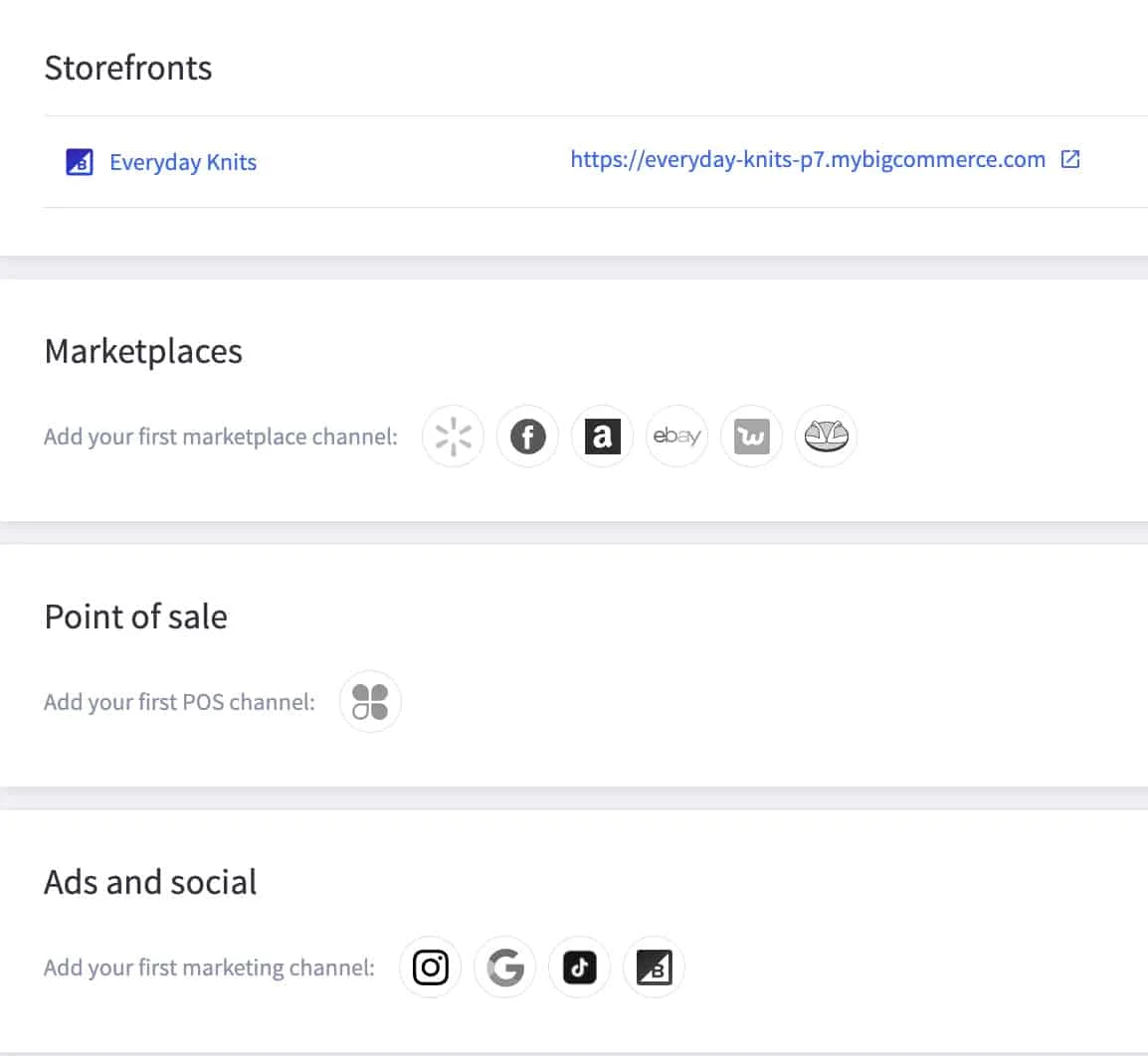Screen dimensions: 1148x1056
Task: Add the Wish marketplace channel
Action: (x=752, y=437)
